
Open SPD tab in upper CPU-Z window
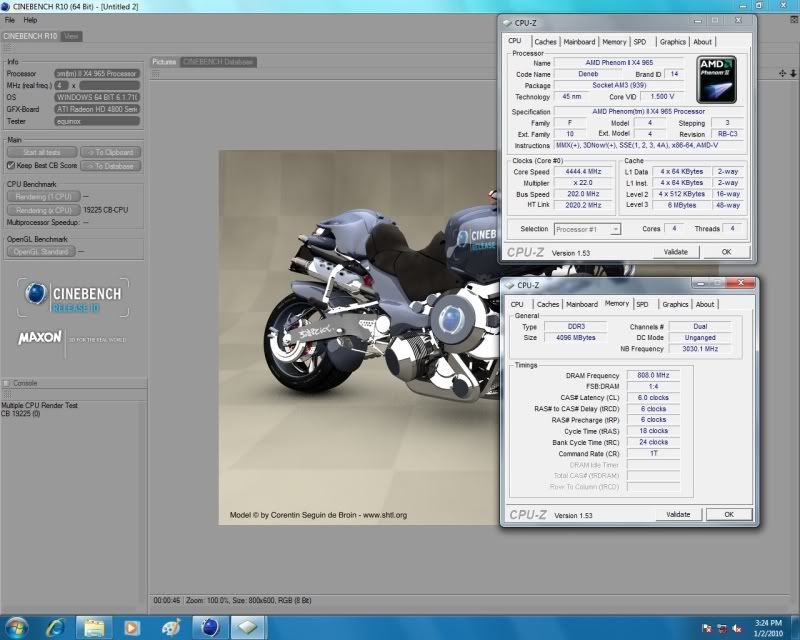pyautogui.click(x=640, y=42)
